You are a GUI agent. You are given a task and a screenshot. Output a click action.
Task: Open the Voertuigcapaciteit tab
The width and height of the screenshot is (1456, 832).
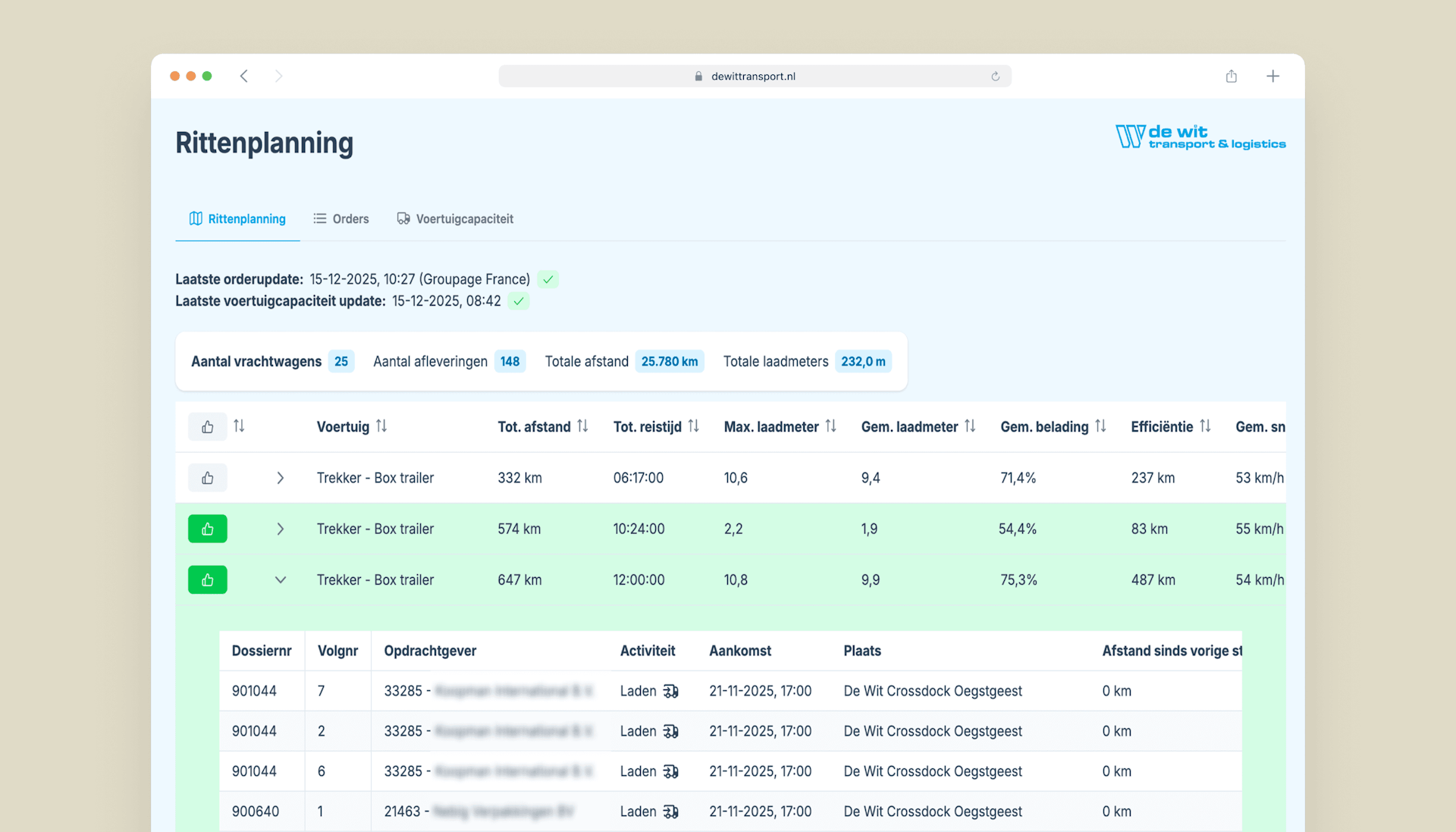click(x=455, y=219)
